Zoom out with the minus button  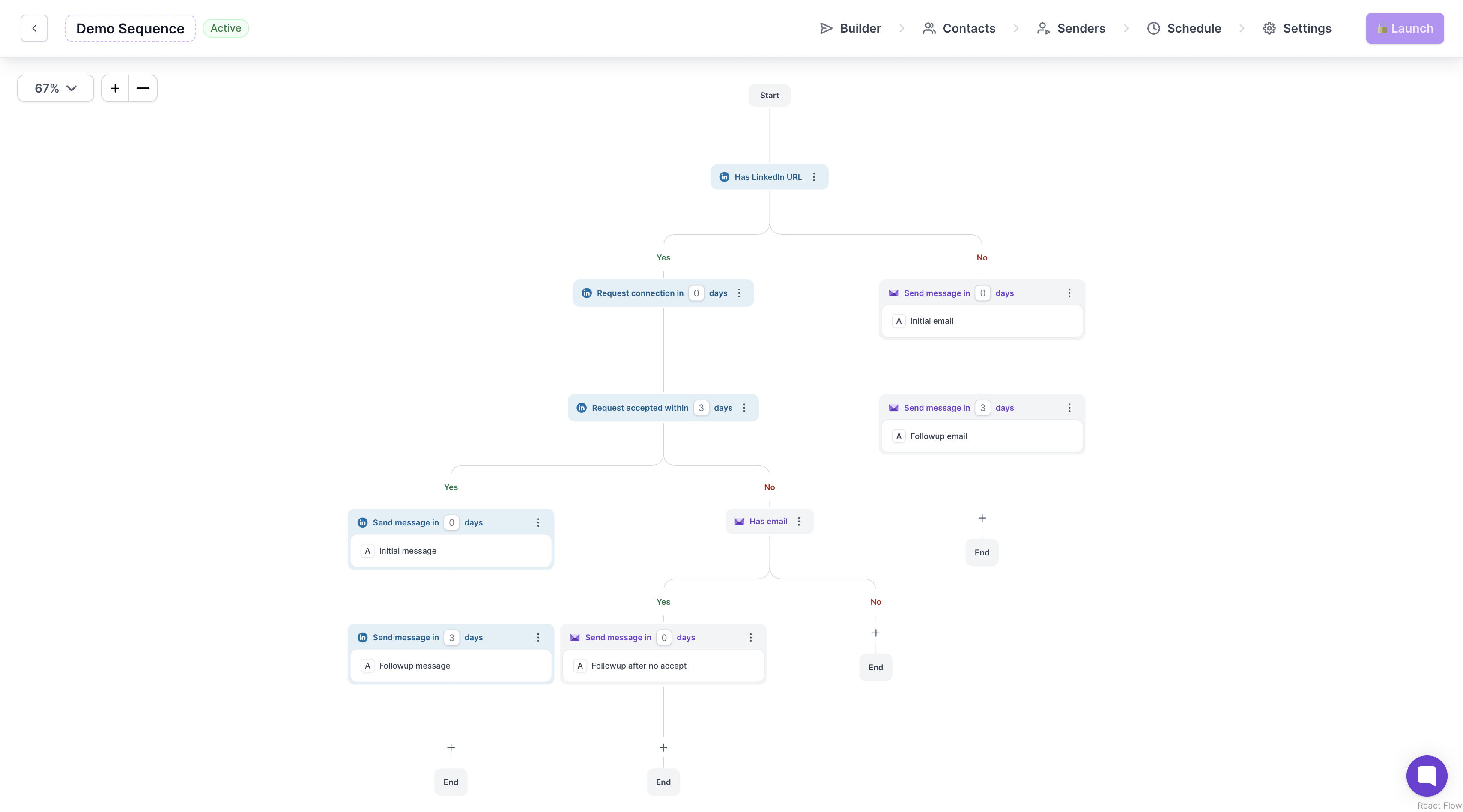(143, 88)
